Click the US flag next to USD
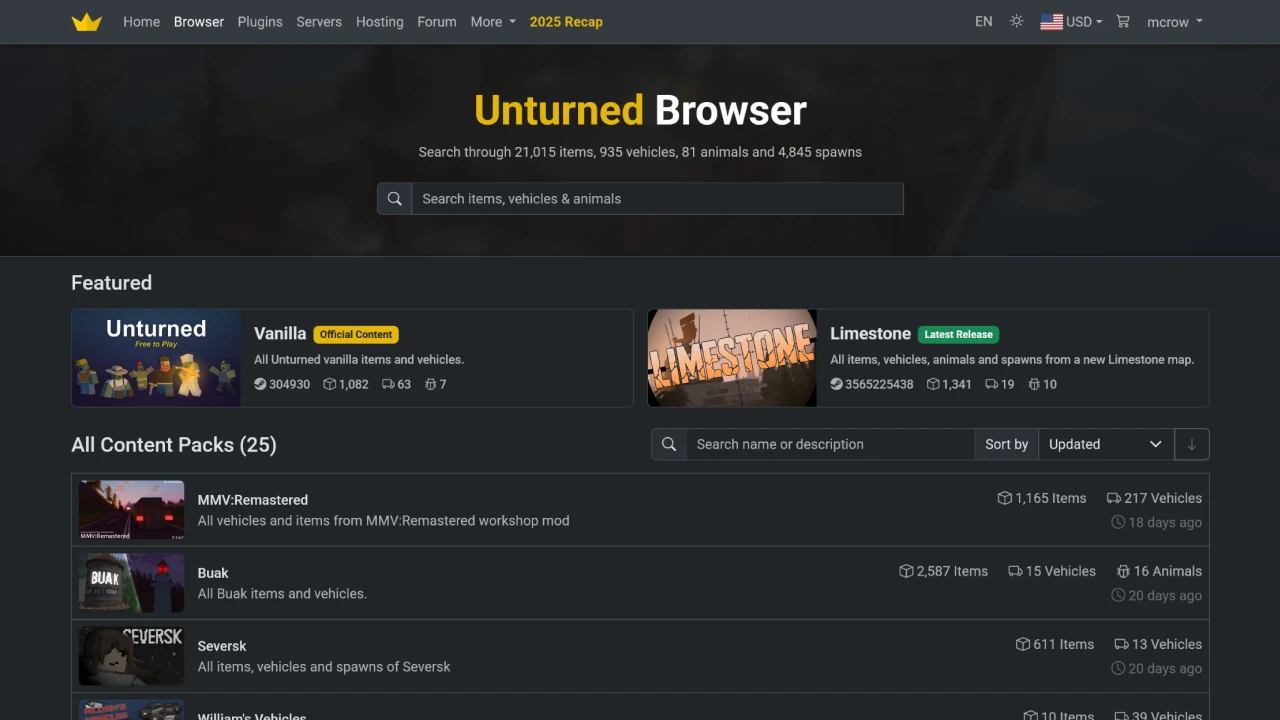The width and height of the screenshot is (1280, 720). click(1051, 21)
